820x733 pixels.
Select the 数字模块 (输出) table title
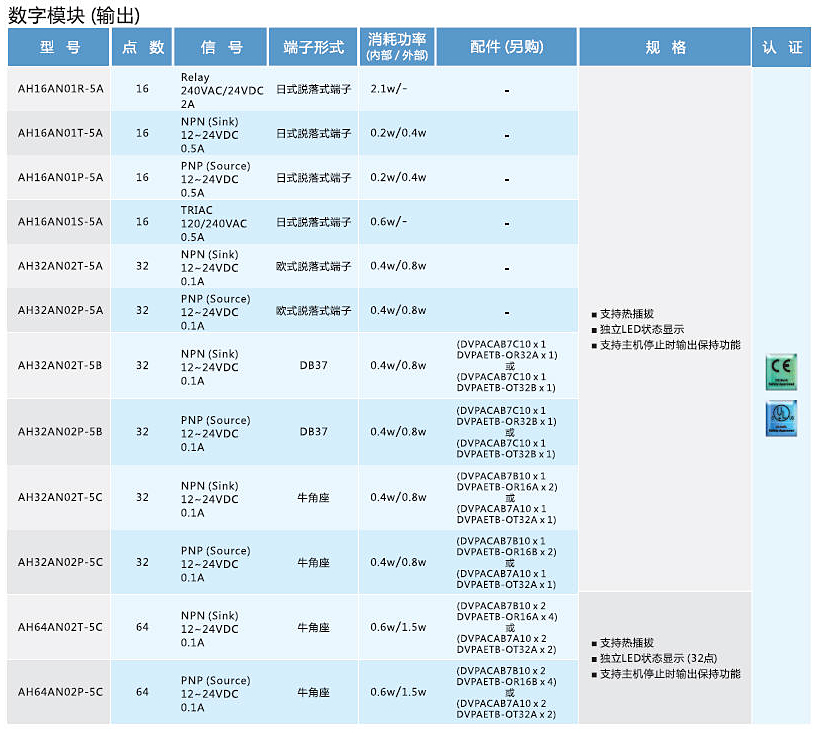point(74,15)
